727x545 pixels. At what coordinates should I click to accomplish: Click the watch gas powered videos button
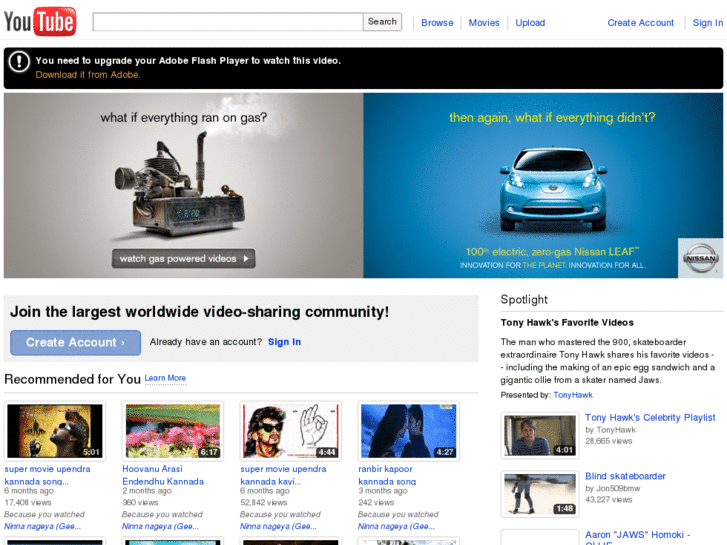(183, 259)
